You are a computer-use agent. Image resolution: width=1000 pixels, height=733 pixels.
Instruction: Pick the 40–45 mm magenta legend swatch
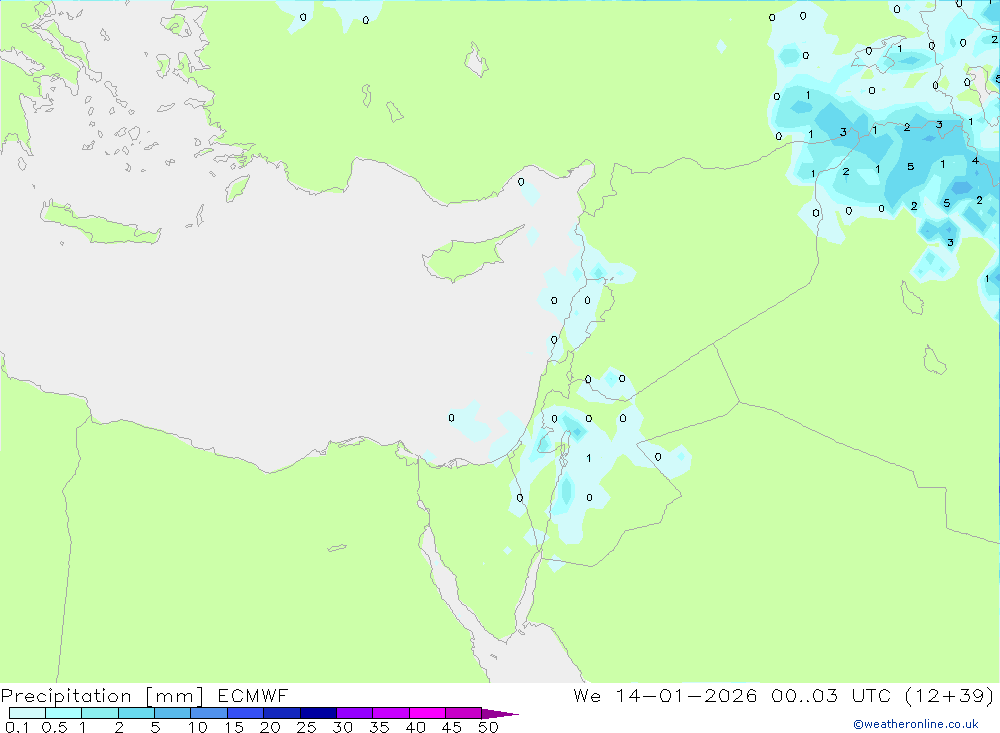click(x=427, y=713)
